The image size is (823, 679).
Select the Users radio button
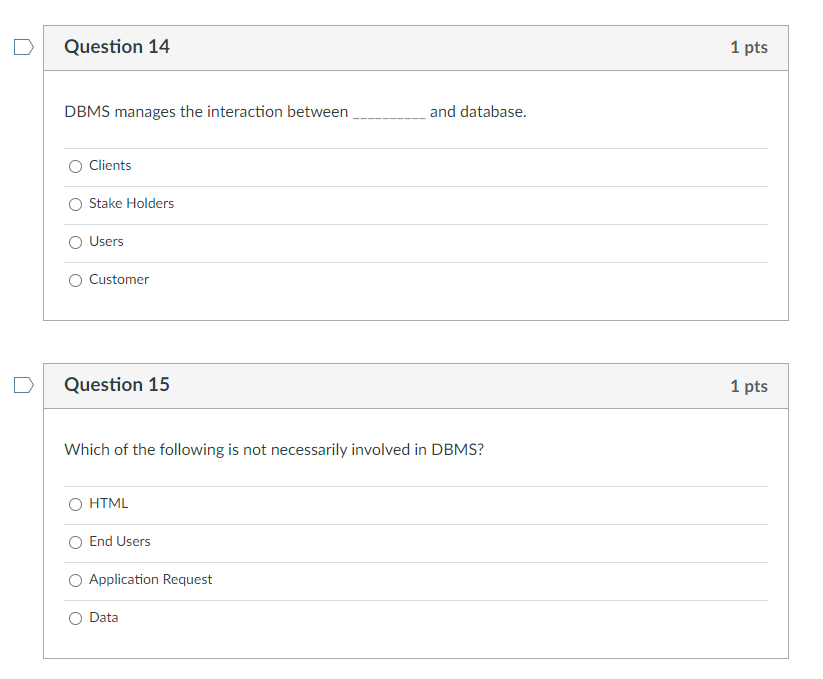click(75, 241)
